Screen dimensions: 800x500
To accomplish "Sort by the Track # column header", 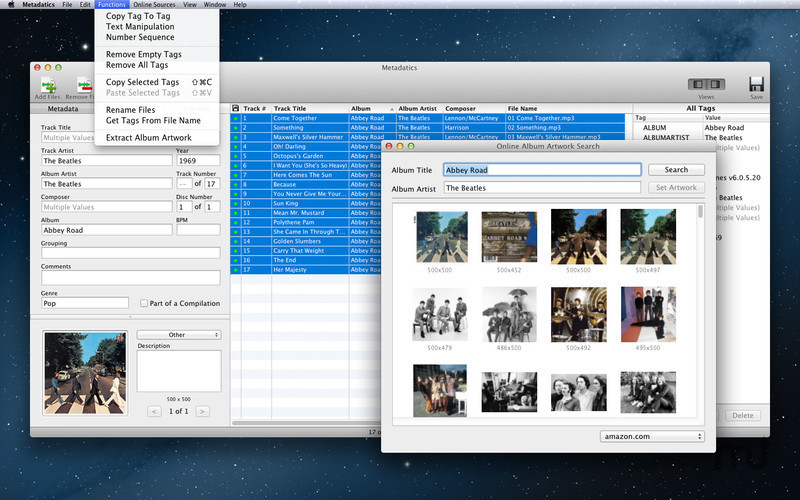I will (x=255, y=108).
